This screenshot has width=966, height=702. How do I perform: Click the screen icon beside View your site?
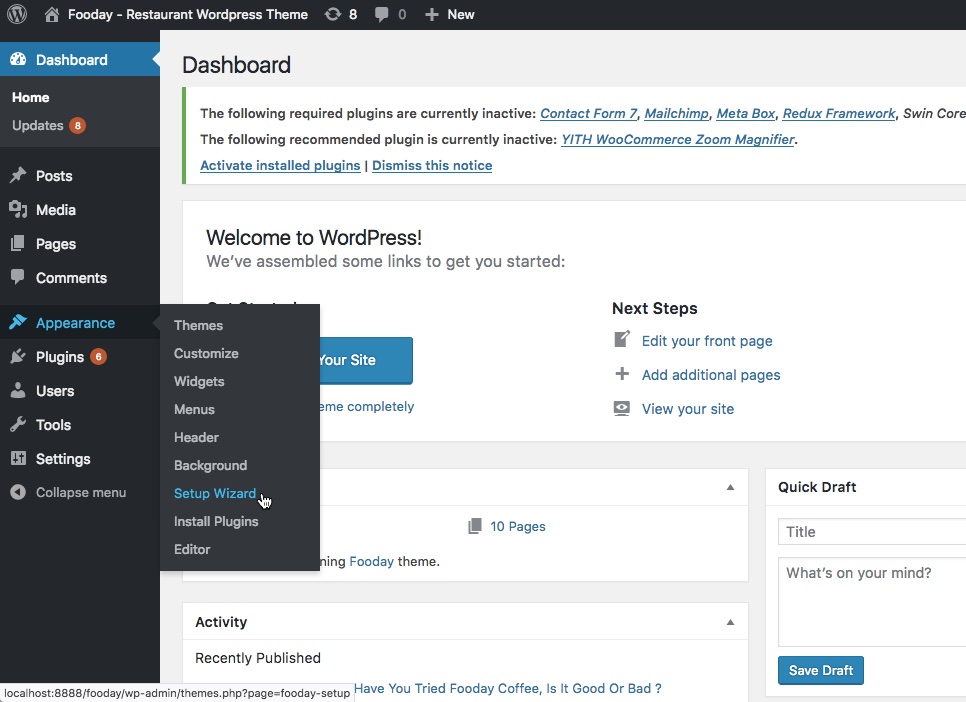point(622,408)
